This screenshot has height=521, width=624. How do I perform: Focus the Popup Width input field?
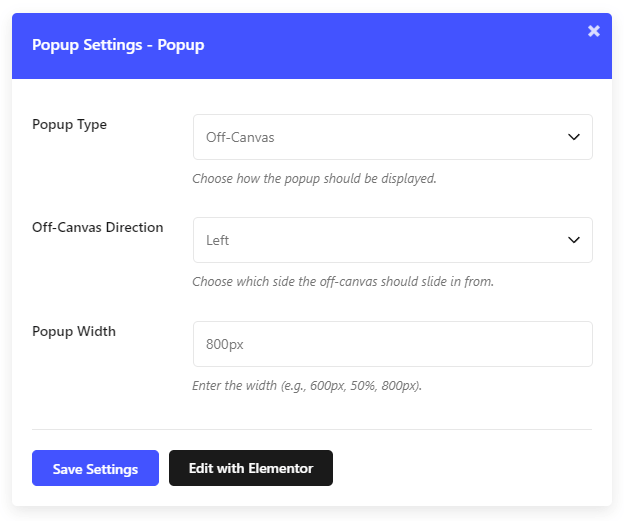[x=393, y=344]
